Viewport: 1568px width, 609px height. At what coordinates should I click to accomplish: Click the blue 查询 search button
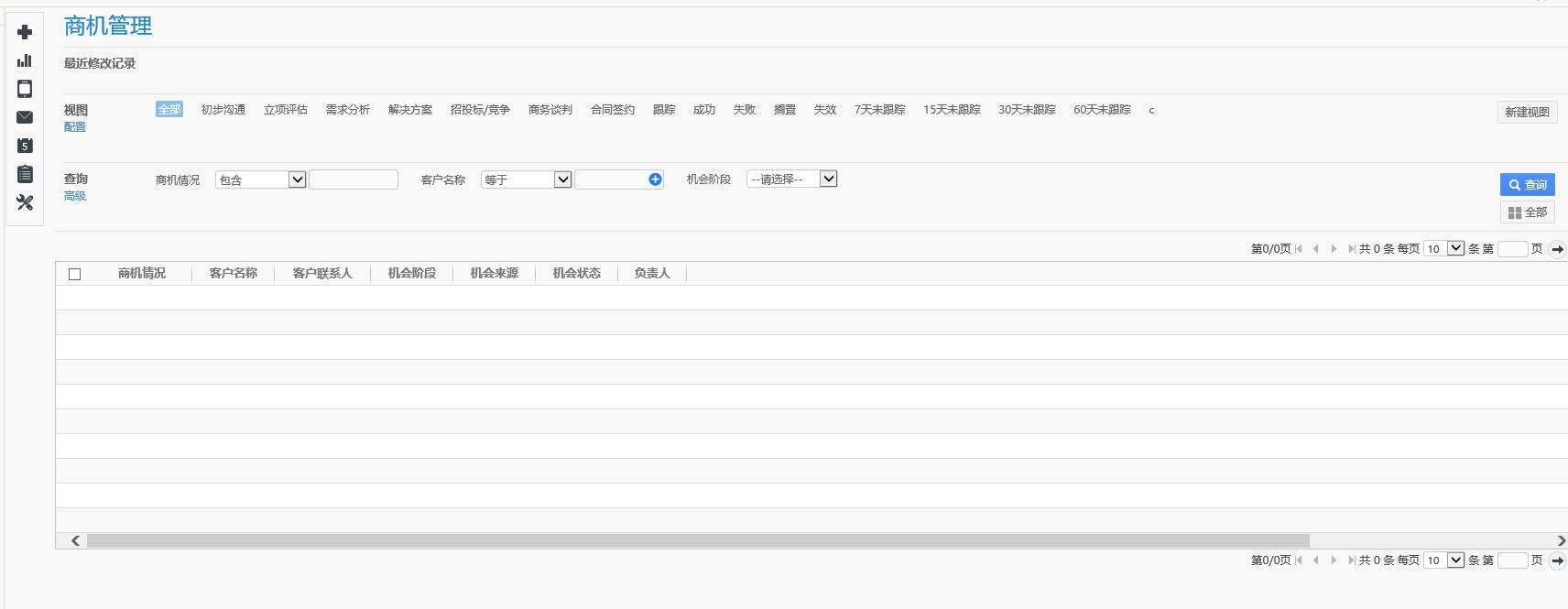click(1527, 185)
